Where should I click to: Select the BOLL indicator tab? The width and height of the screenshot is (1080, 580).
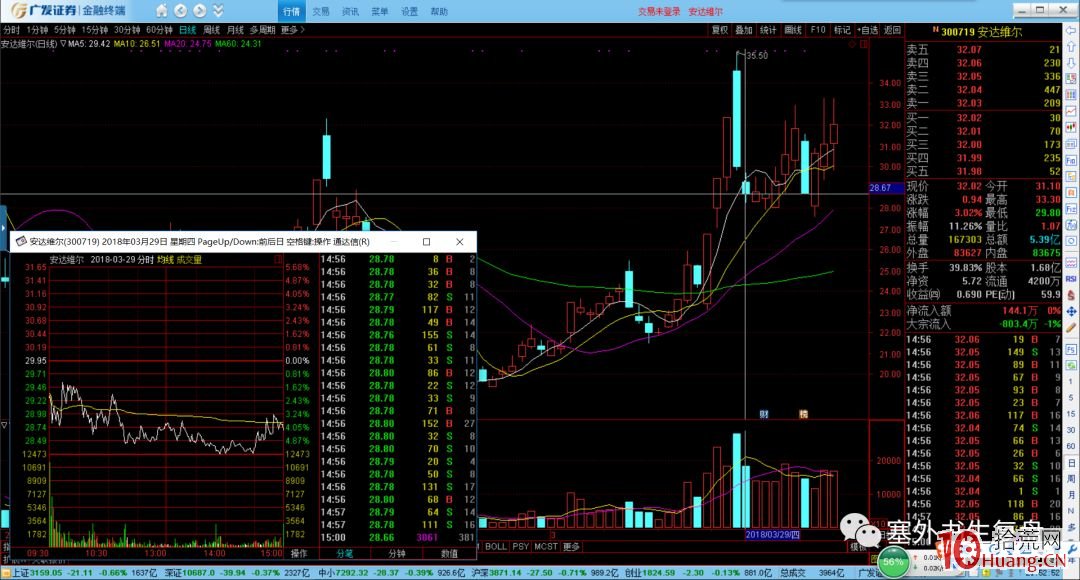click(496, 546)
